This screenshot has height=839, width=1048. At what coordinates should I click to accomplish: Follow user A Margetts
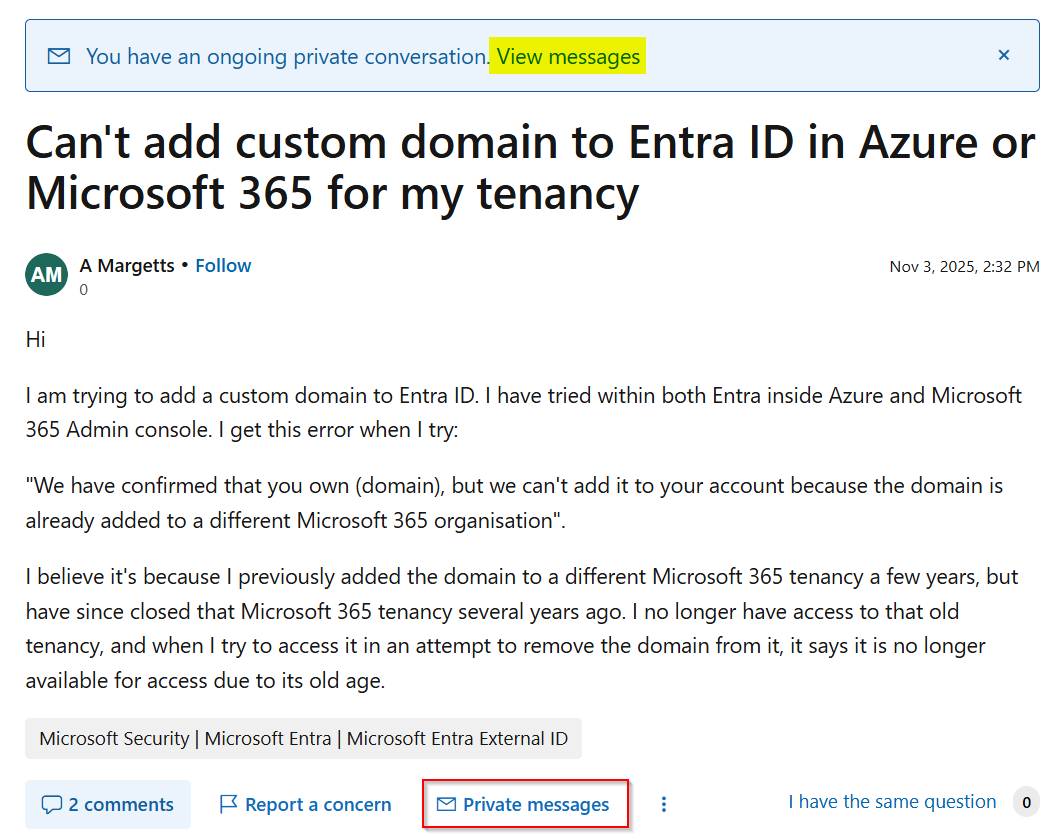(223, 265)
